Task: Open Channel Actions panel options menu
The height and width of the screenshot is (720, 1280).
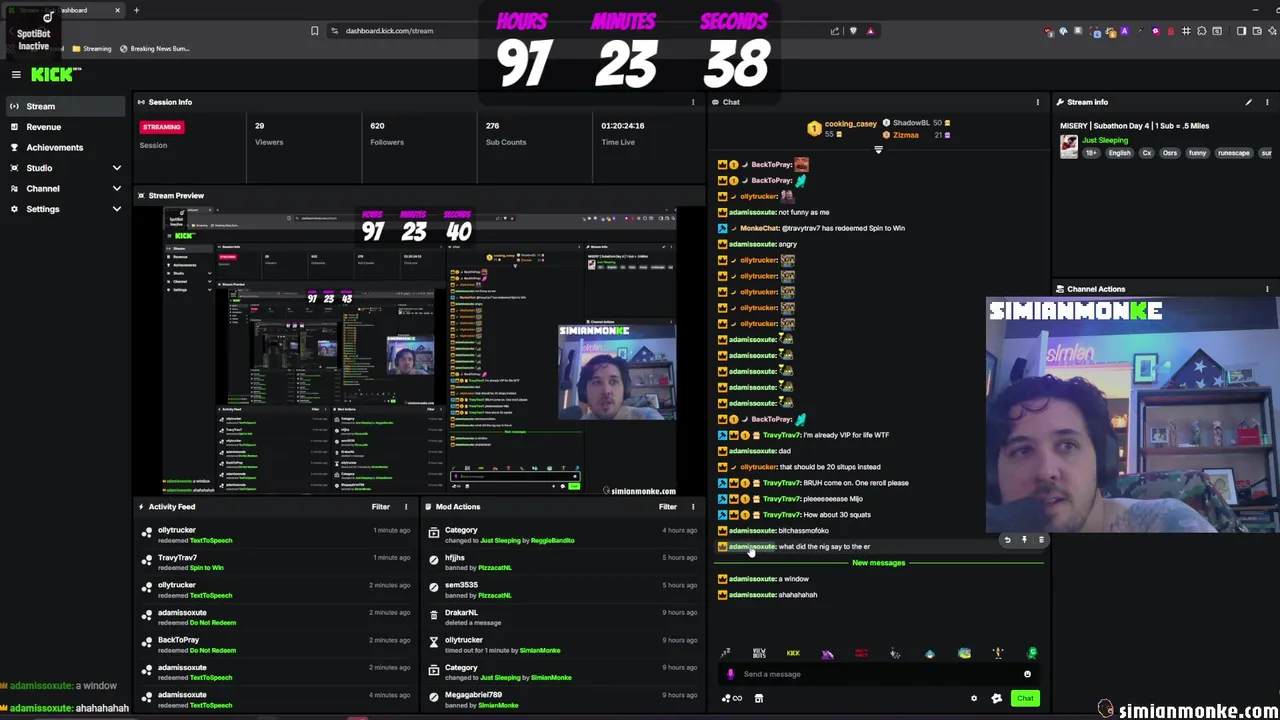Action: click(x=1267, y=289)
